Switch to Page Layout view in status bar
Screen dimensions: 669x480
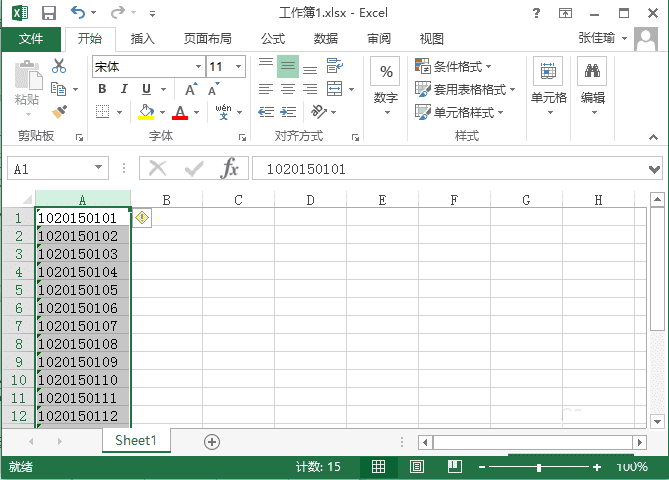point(416,467)
